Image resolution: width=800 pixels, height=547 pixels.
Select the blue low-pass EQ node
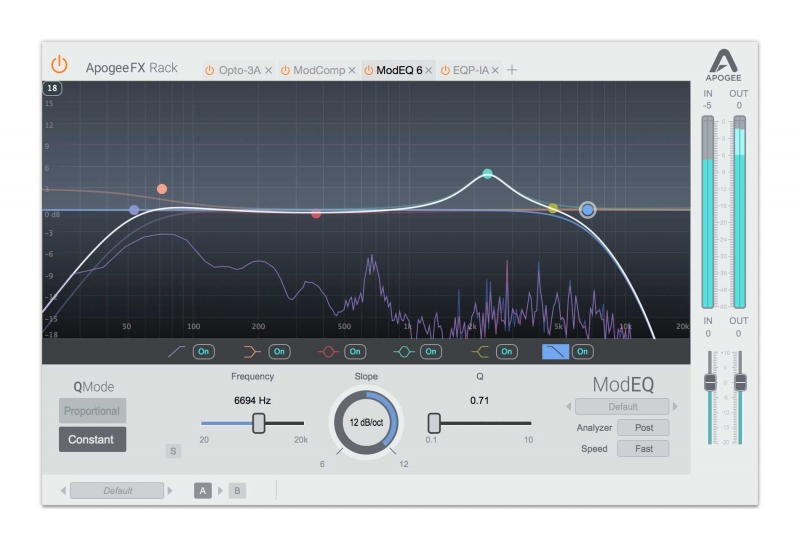tap(588, 210)
